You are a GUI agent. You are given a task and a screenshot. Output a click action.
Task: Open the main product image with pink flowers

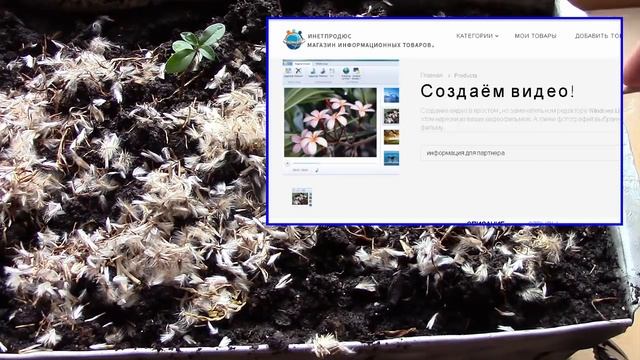coord(341,118)
